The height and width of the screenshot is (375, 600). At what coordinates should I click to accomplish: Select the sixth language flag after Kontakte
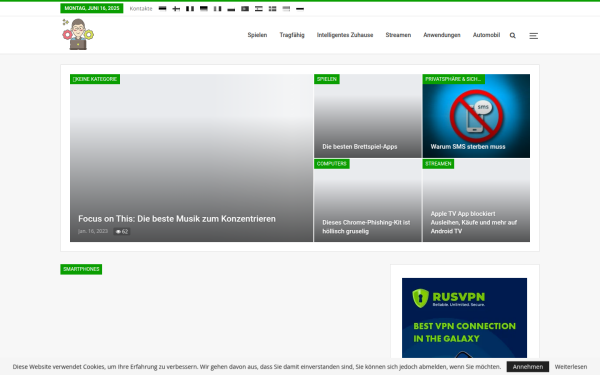pos(231,8)
